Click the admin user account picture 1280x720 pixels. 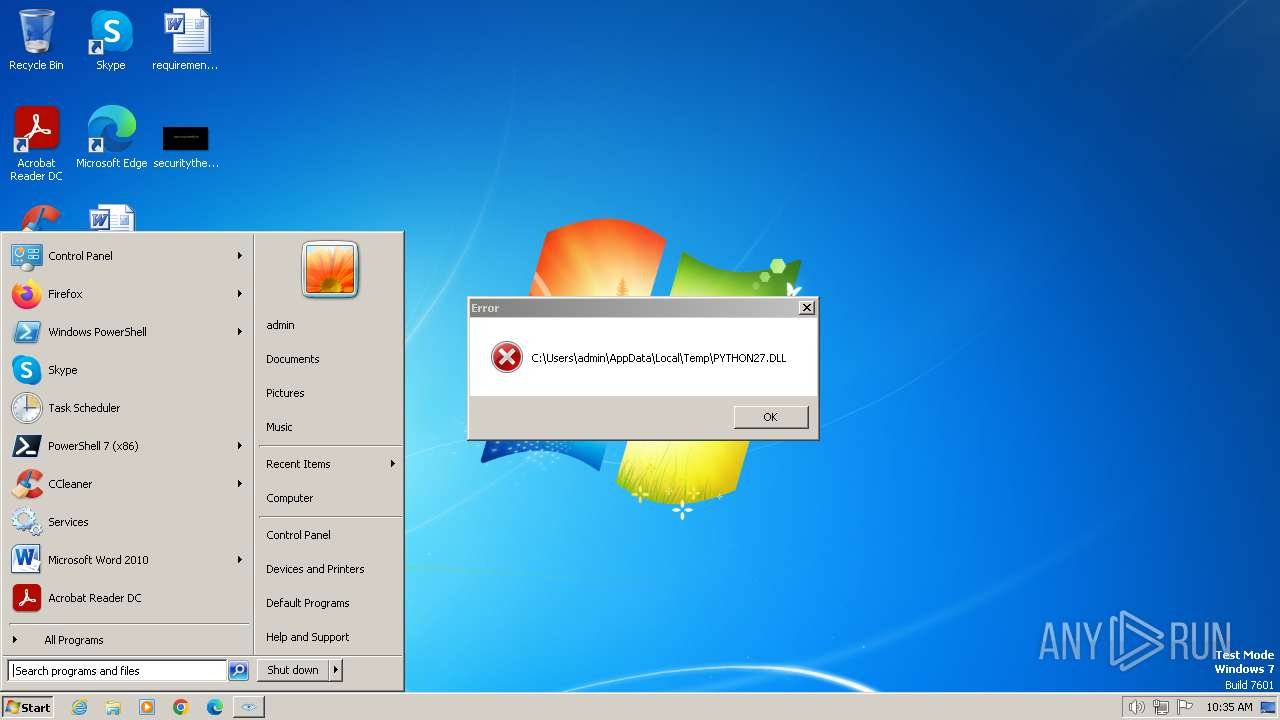pos(330,269)
